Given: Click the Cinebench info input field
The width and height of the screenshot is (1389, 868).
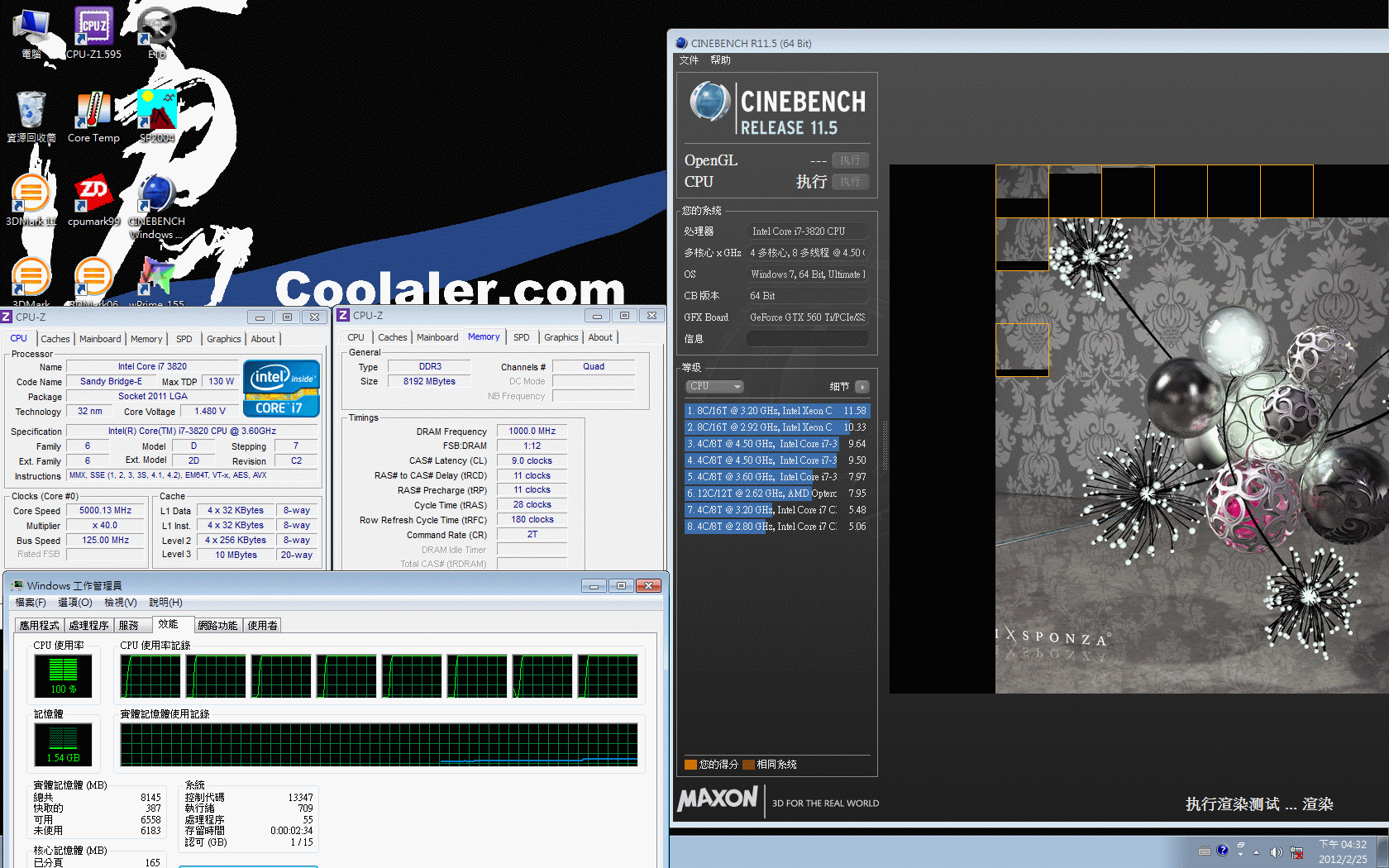Looking at the screenshot, I should pos(808,339).
